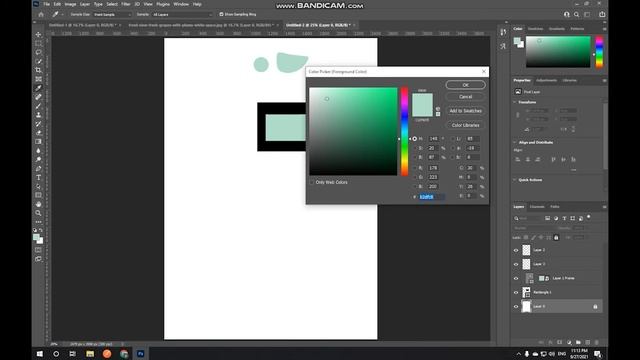
Task: Select the H (hue) radio button
Action: (x=415, y=139)
